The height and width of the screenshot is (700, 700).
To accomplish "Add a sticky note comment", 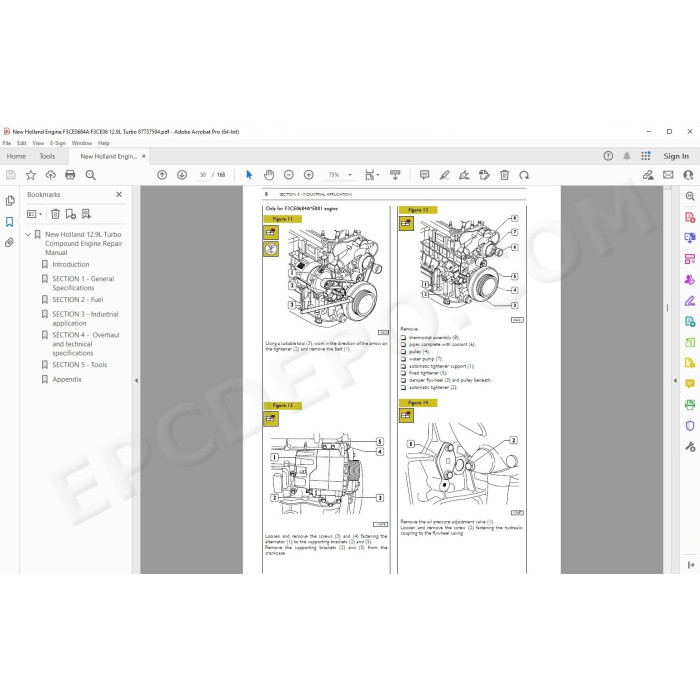I will tap(425, 175).
